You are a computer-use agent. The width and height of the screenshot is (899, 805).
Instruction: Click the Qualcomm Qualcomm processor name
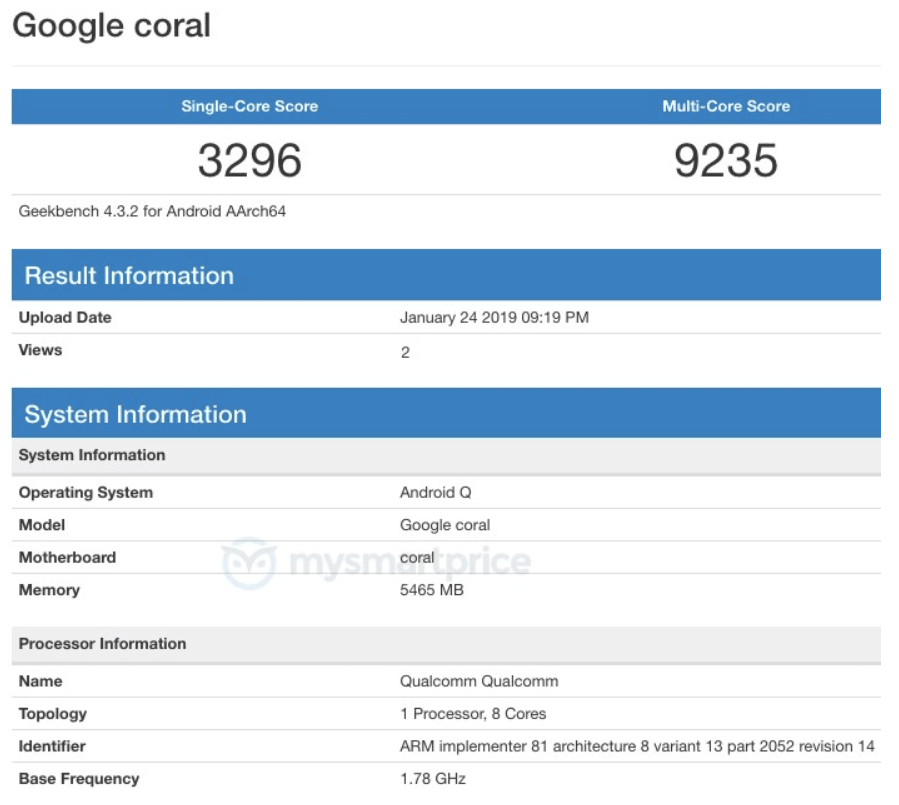pyautogui.click(x=479, y=681)
